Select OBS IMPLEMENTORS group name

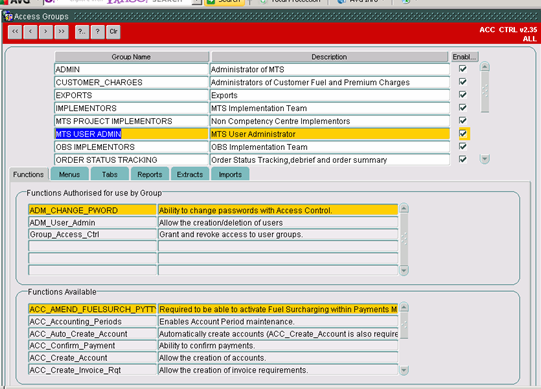[131, 147]
